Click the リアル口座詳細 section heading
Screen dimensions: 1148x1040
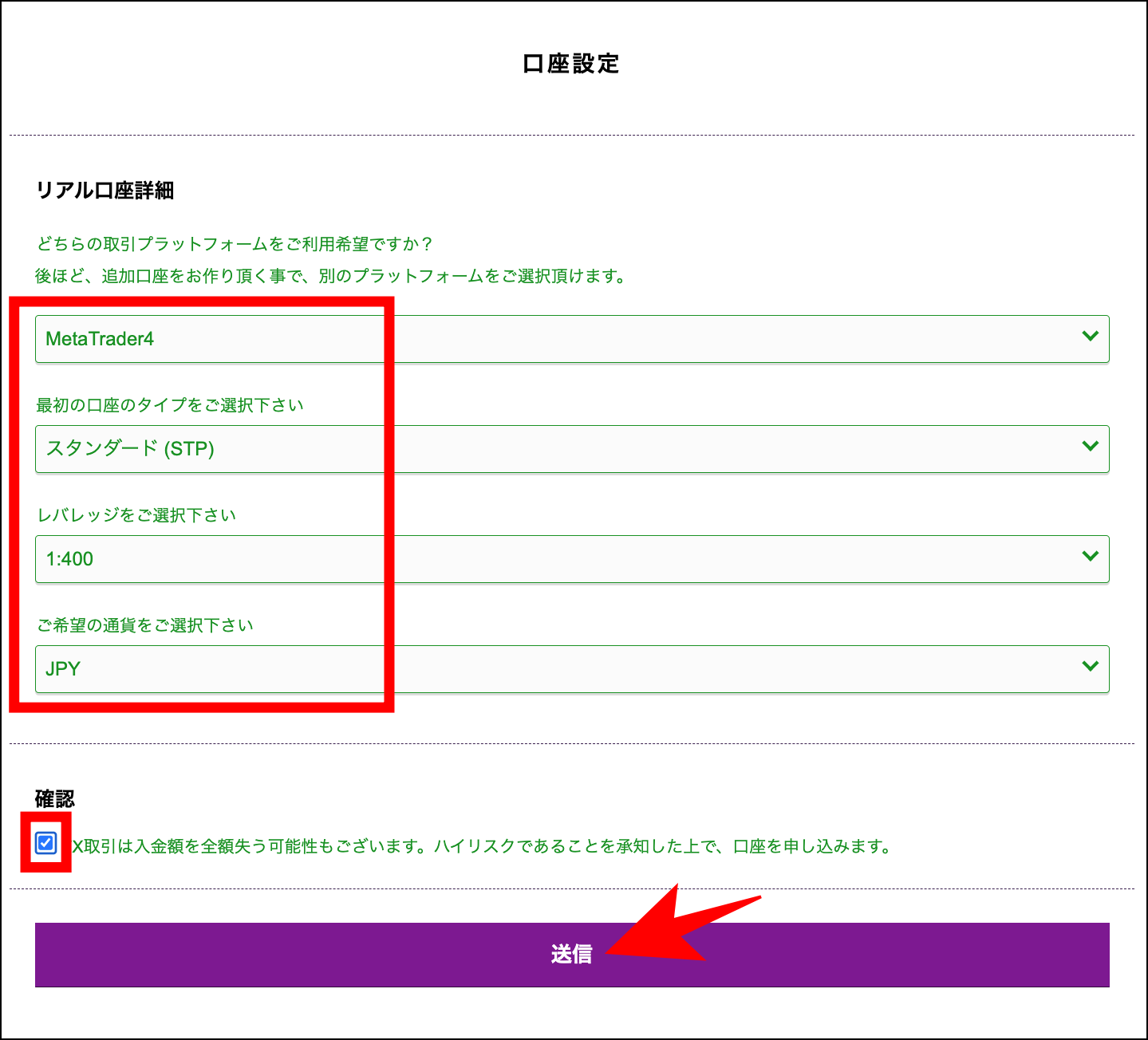(105, 191)
